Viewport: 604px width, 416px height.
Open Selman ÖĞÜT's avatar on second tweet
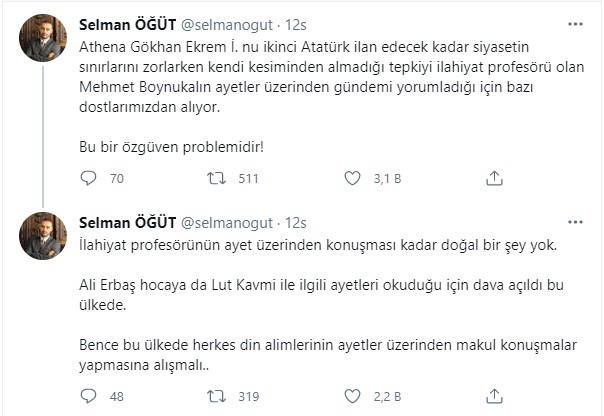pos(43,237)
